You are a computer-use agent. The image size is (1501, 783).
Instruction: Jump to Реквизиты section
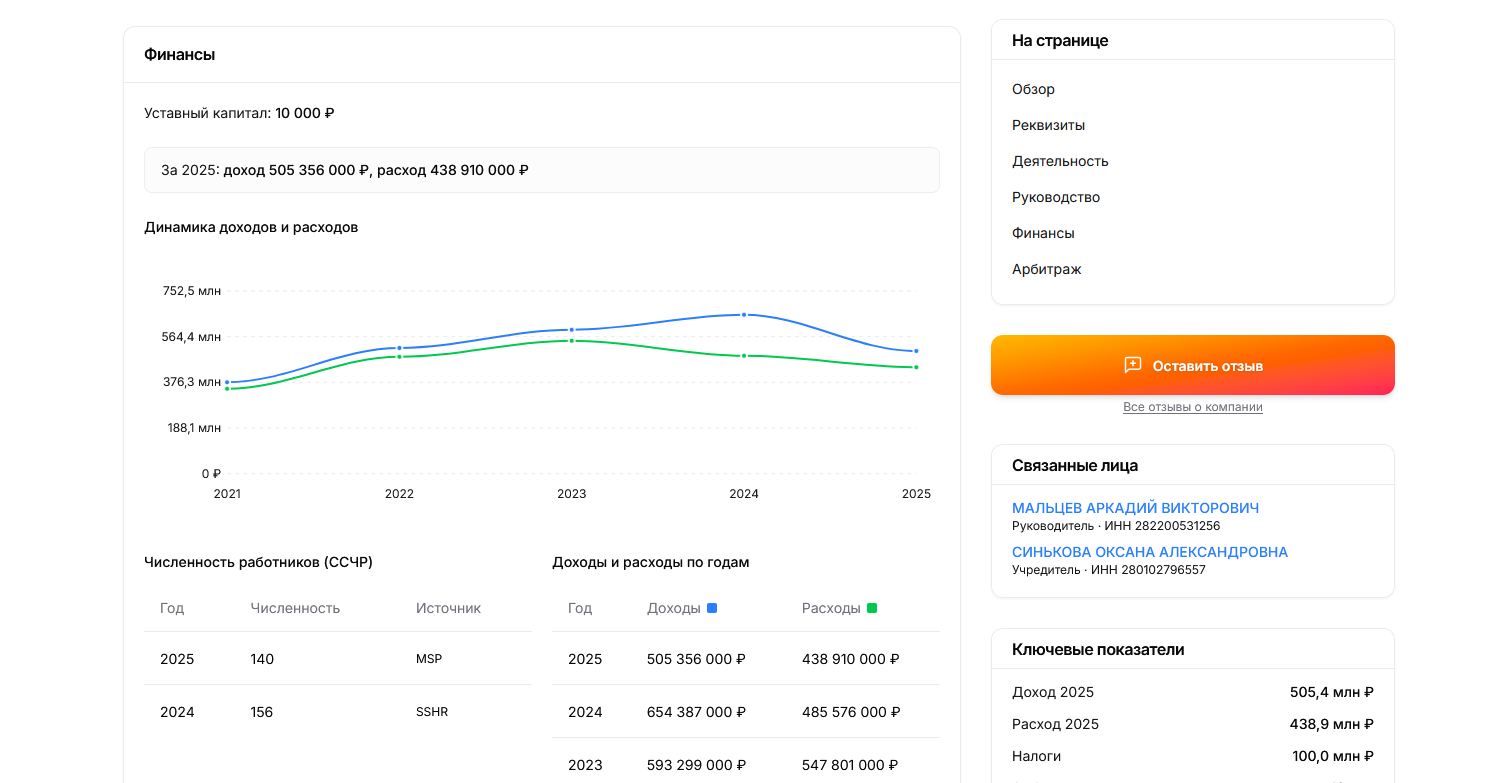click(1048, 125)
